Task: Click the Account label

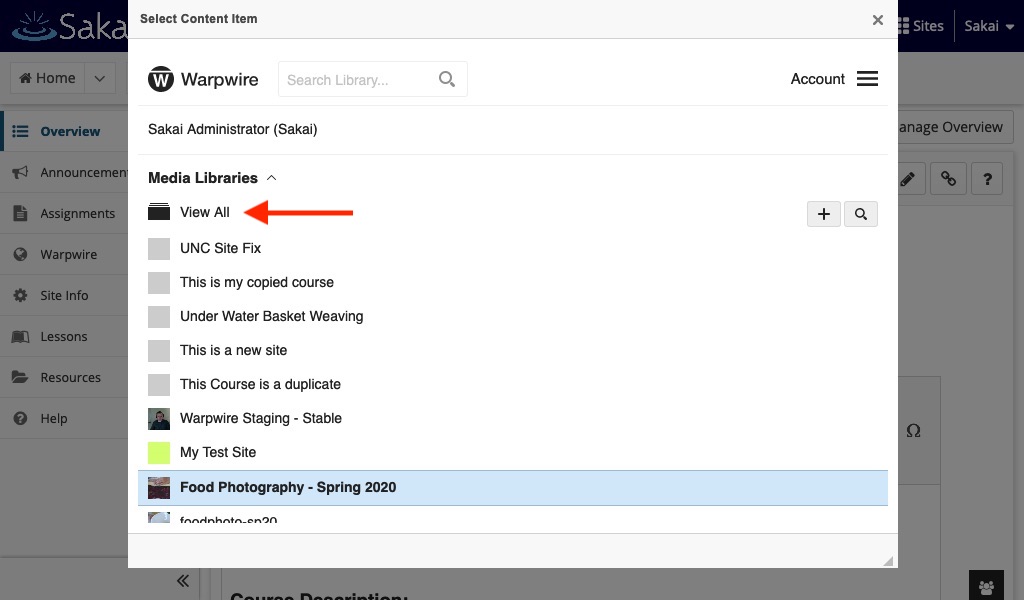Action: coord(818,79)
